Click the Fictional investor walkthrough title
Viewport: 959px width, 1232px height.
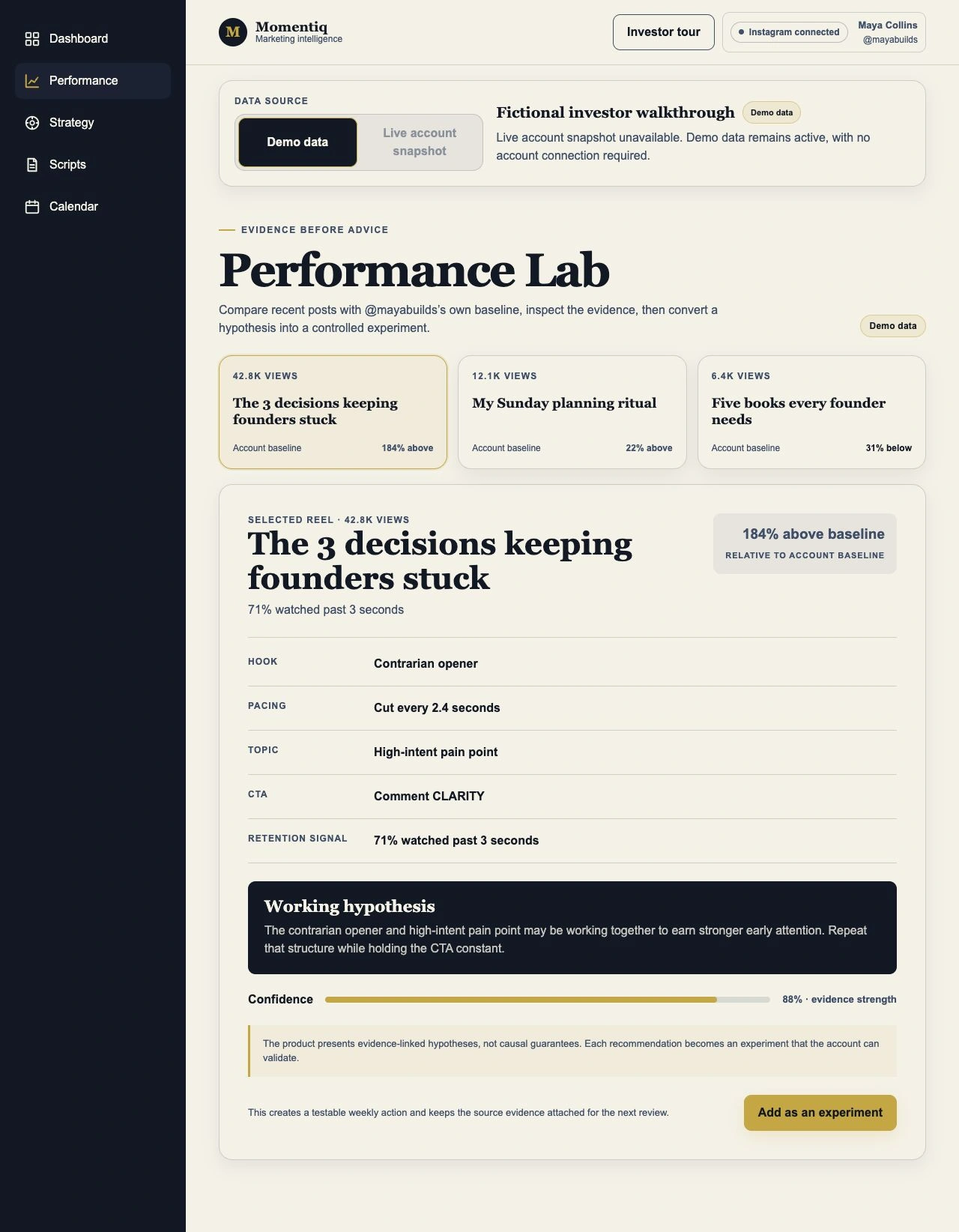[615, 112]
